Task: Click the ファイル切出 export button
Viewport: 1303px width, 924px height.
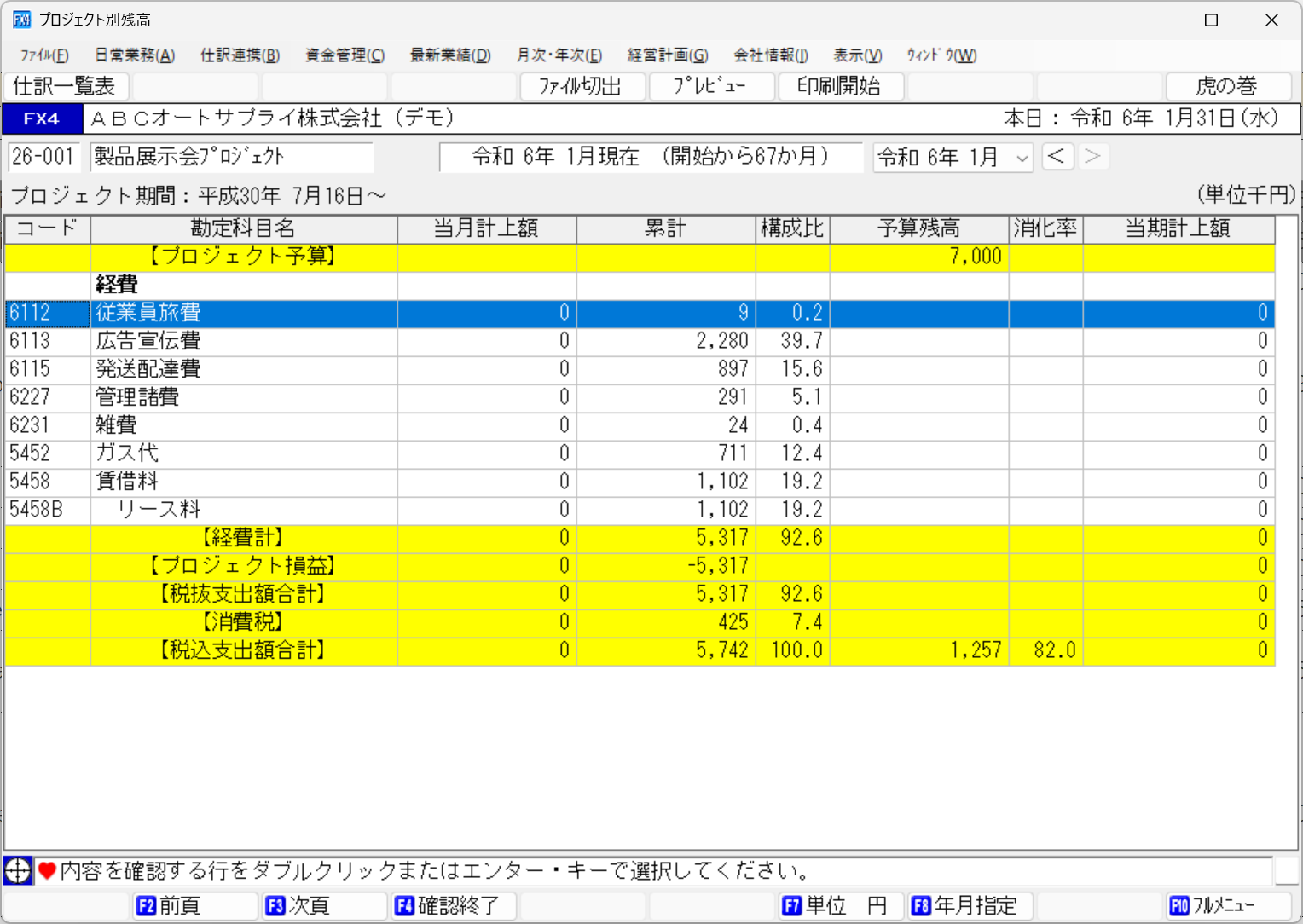Action: pyautogui.click(x=582, y=86)
